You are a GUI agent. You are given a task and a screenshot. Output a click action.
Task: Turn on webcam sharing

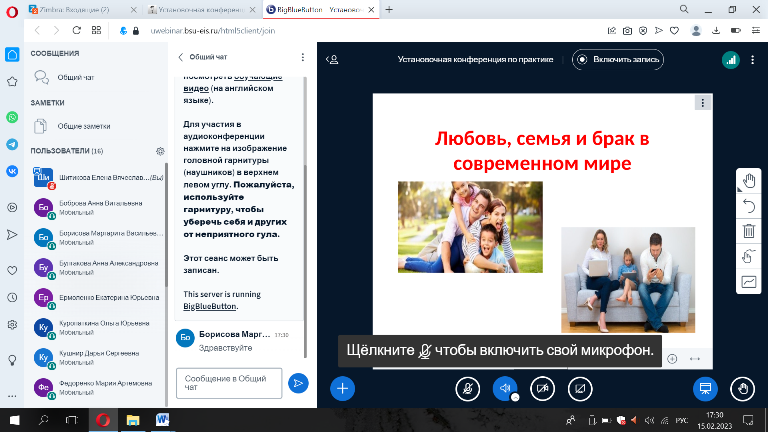point(542,388)
